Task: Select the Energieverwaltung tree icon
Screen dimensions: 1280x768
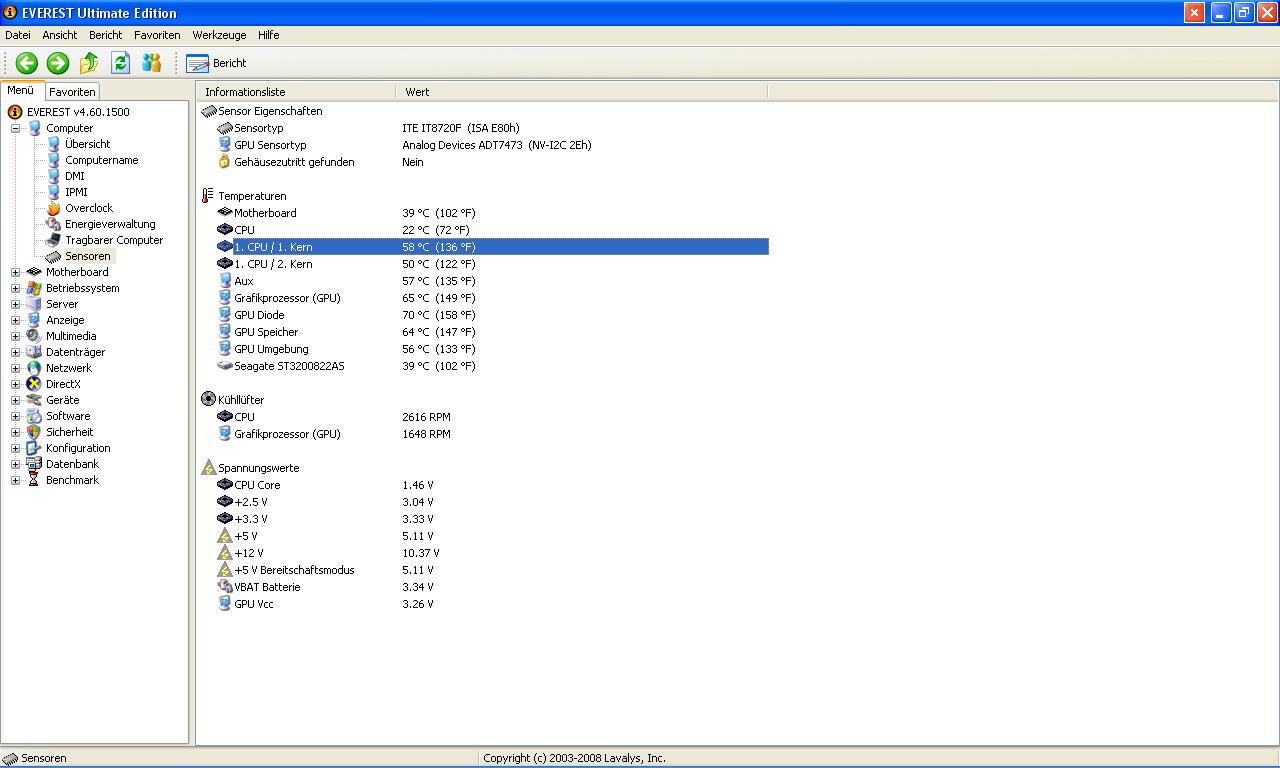Action: [x=54, y=224]
